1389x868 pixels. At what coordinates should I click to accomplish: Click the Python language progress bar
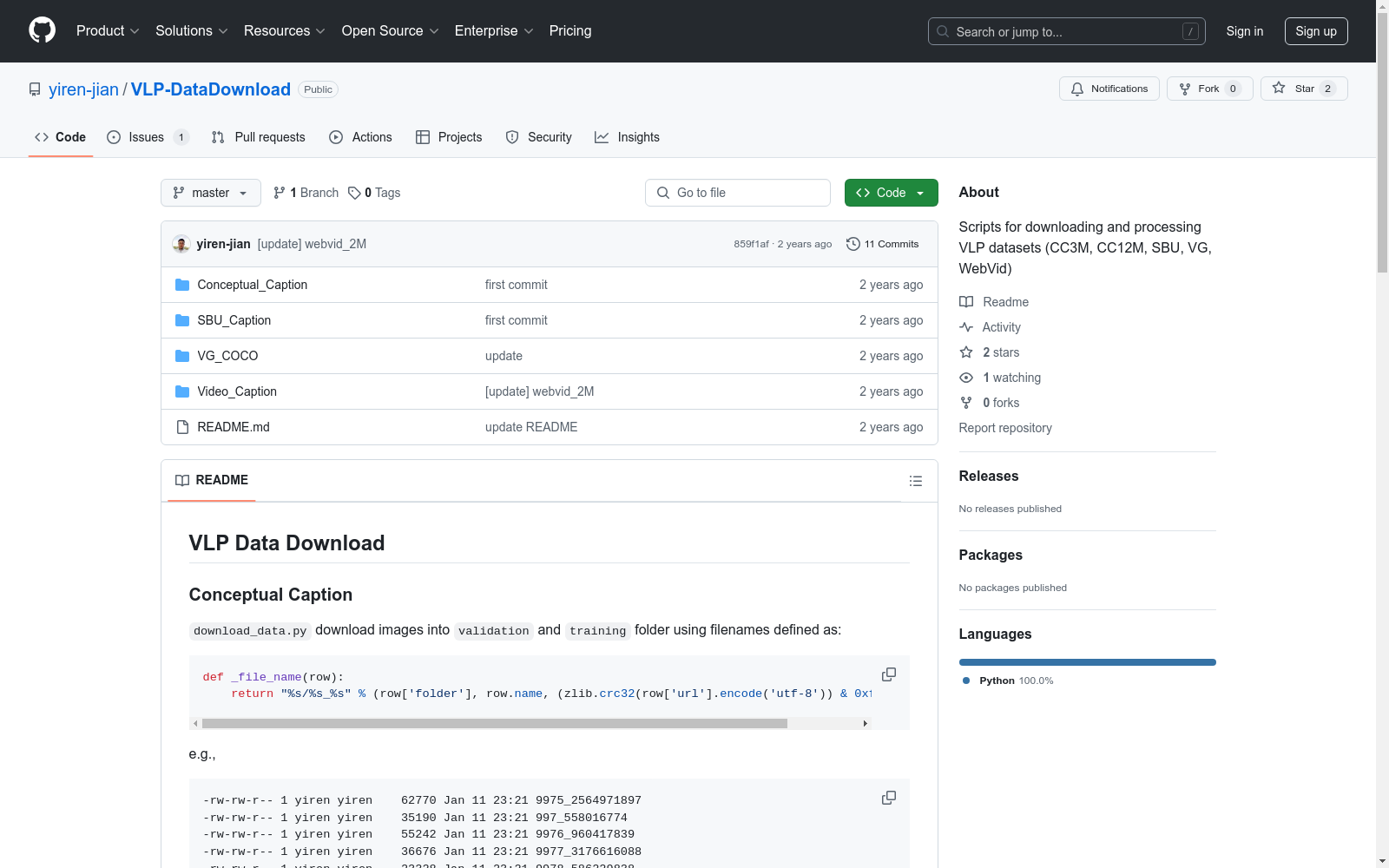pyautogui.click(x=1088, y=662)
